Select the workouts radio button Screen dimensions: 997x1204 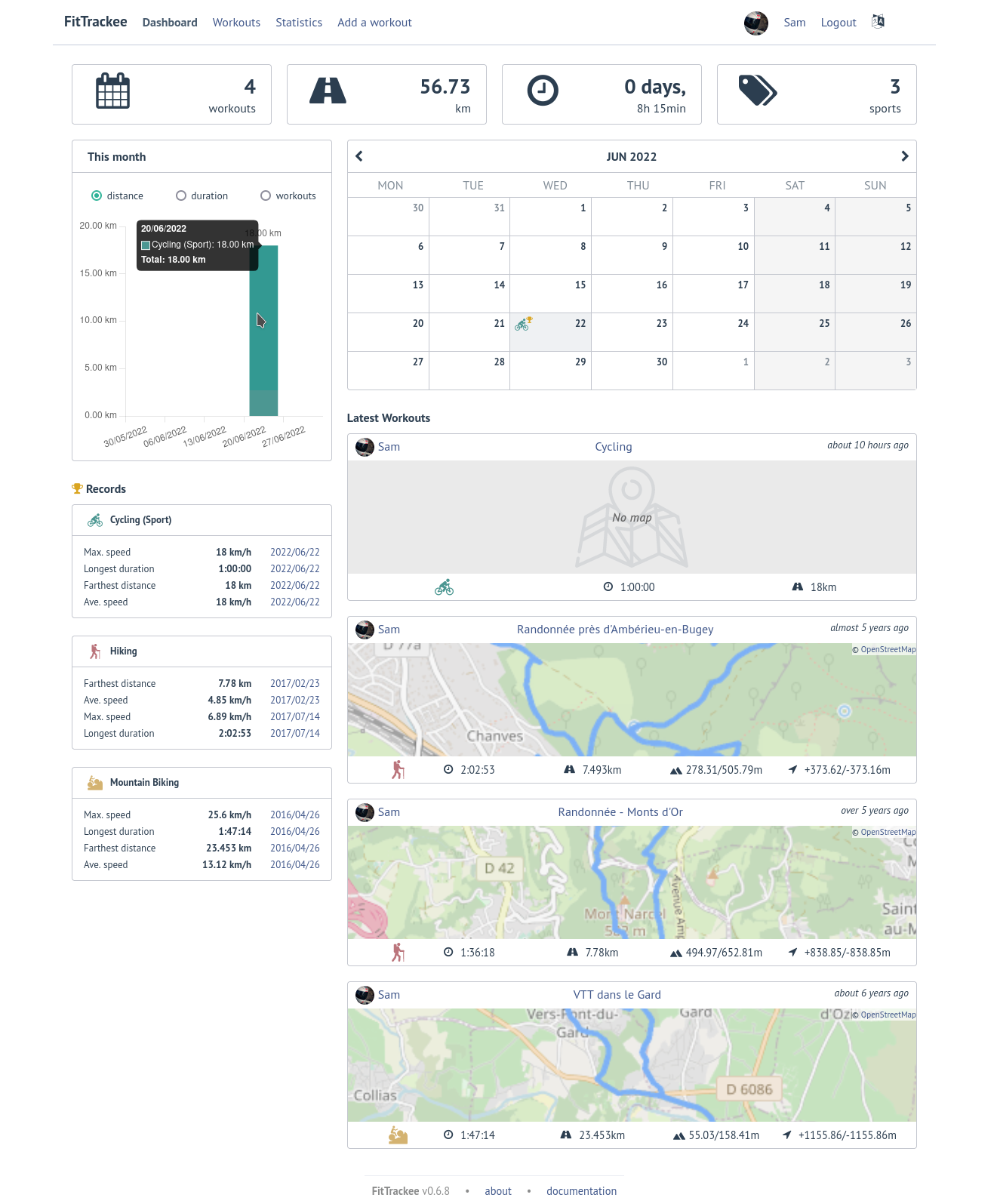point(266,196)
